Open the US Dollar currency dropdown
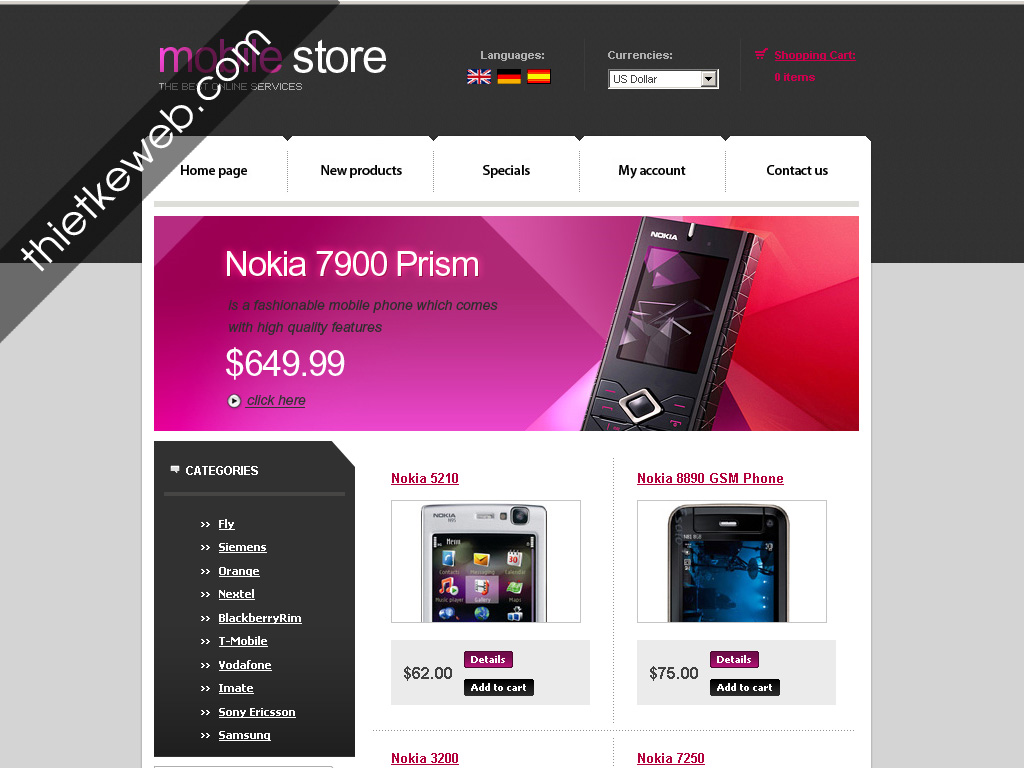The image size is (1024, 768). pyautogui.click(x=663, y=79)
